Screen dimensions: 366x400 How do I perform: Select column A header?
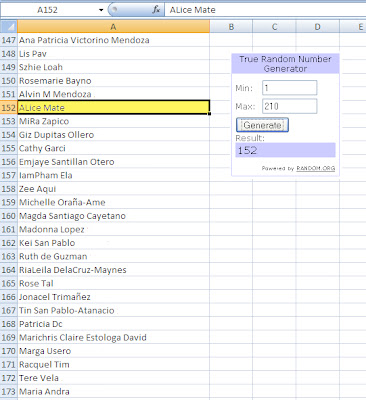pyautogui.click(x=113, y=27)
